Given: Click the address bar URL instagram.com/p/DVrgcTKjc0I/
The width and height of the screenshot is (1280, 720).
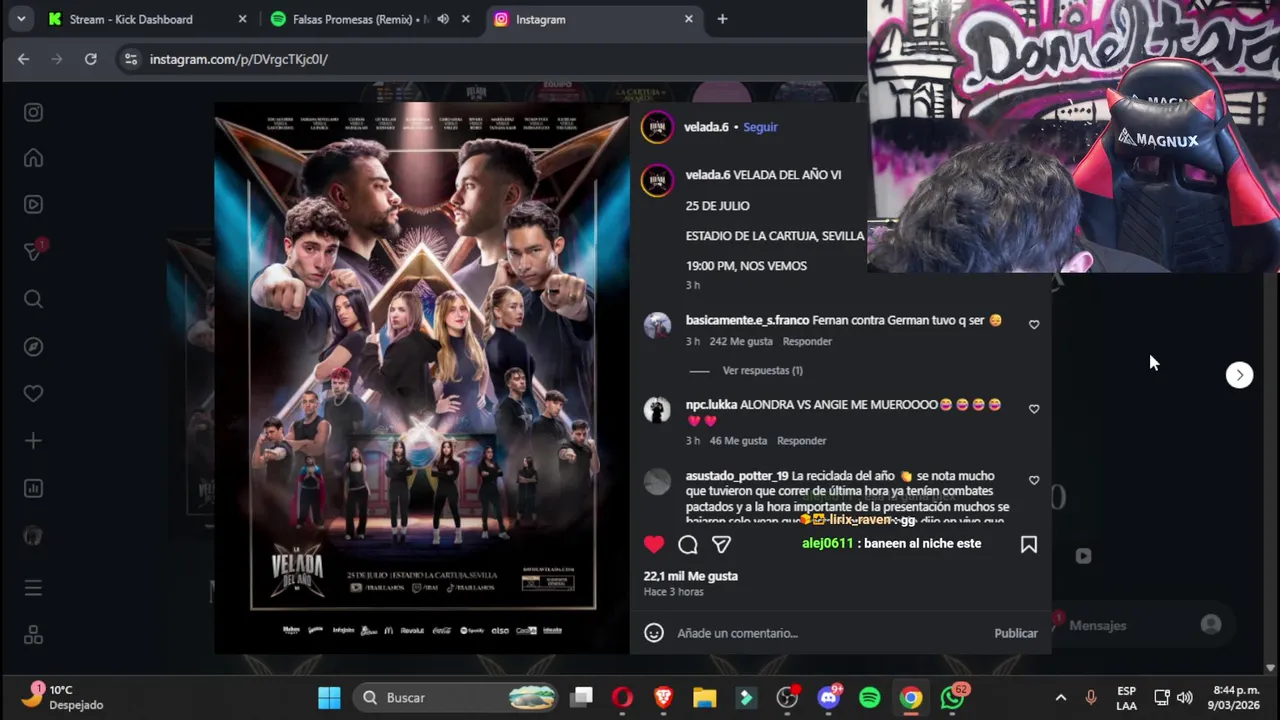Looking at the screenshot, I should 239,59.
